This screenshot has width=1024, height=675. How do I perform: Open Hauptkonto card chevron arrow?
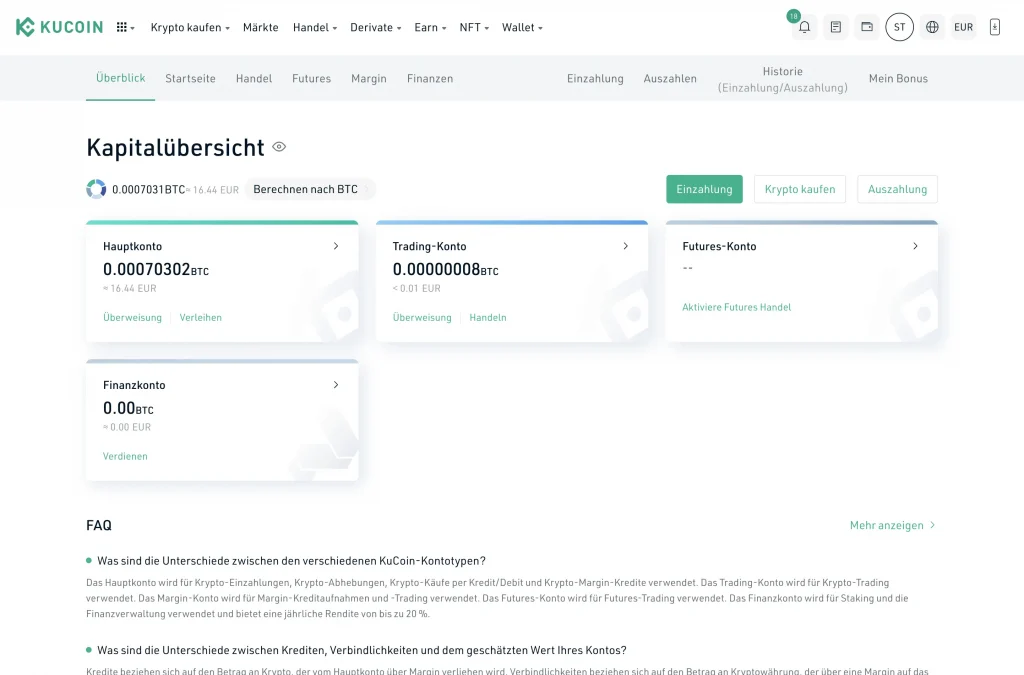[336, 246]
